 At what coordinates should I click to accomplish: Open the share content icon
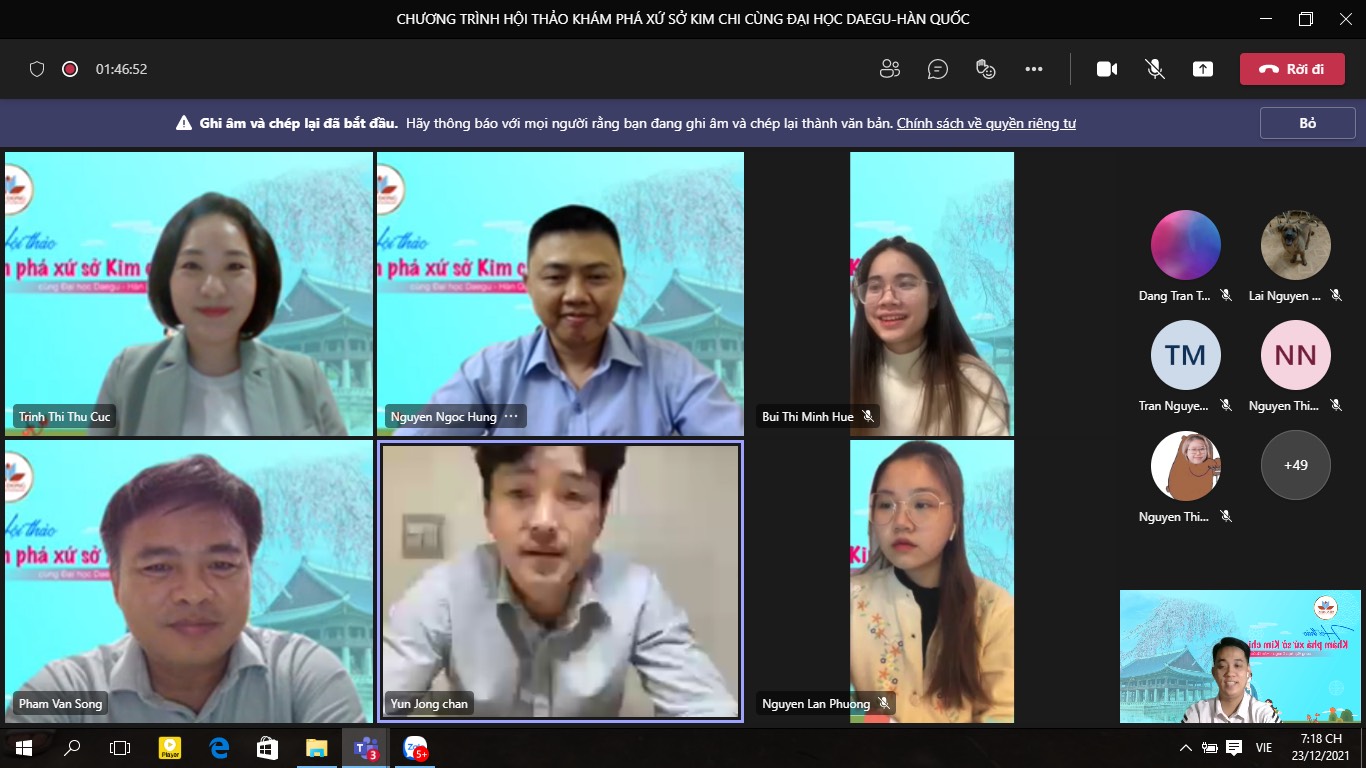(1203, 69)
